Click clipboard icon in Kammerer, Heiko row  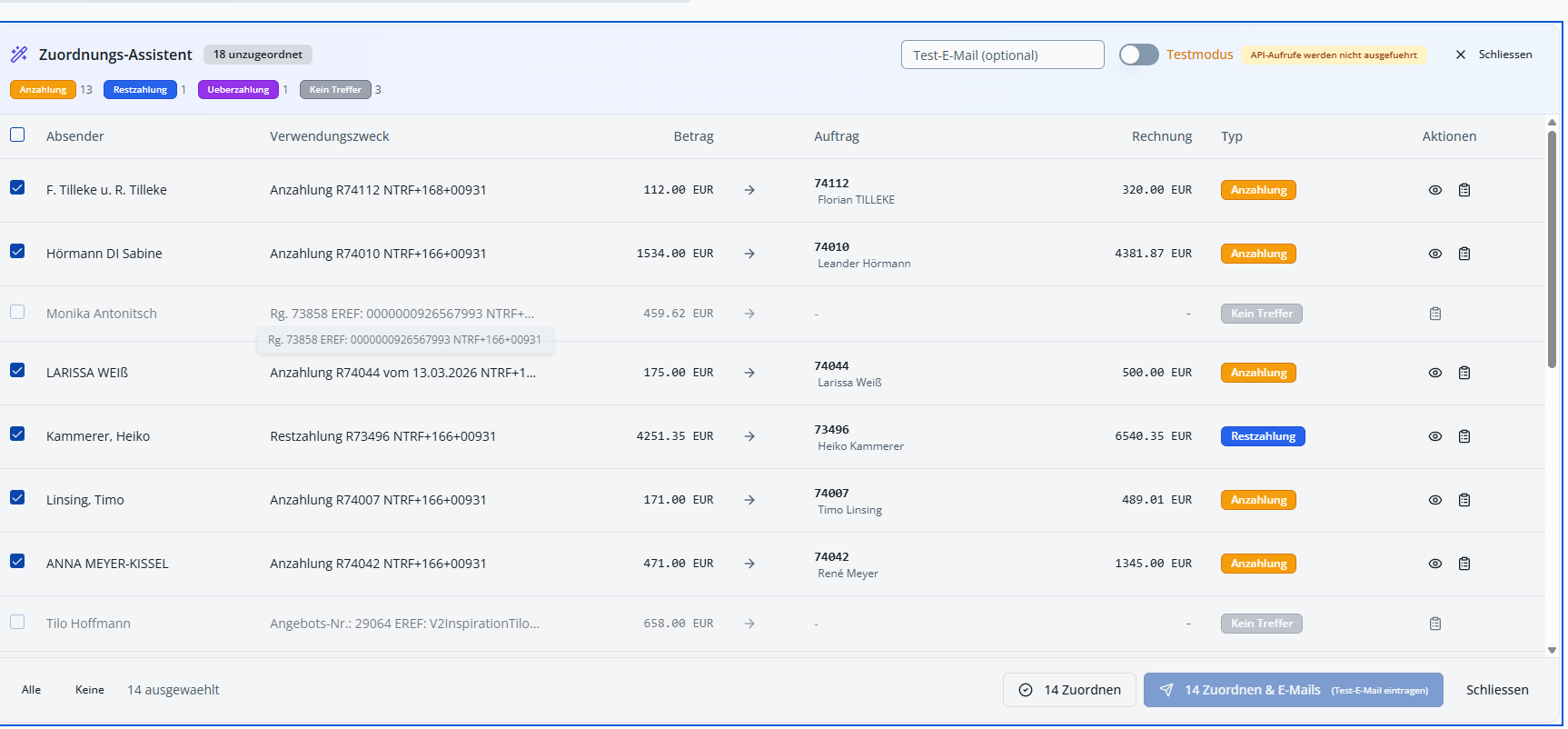pos(1464,436)
